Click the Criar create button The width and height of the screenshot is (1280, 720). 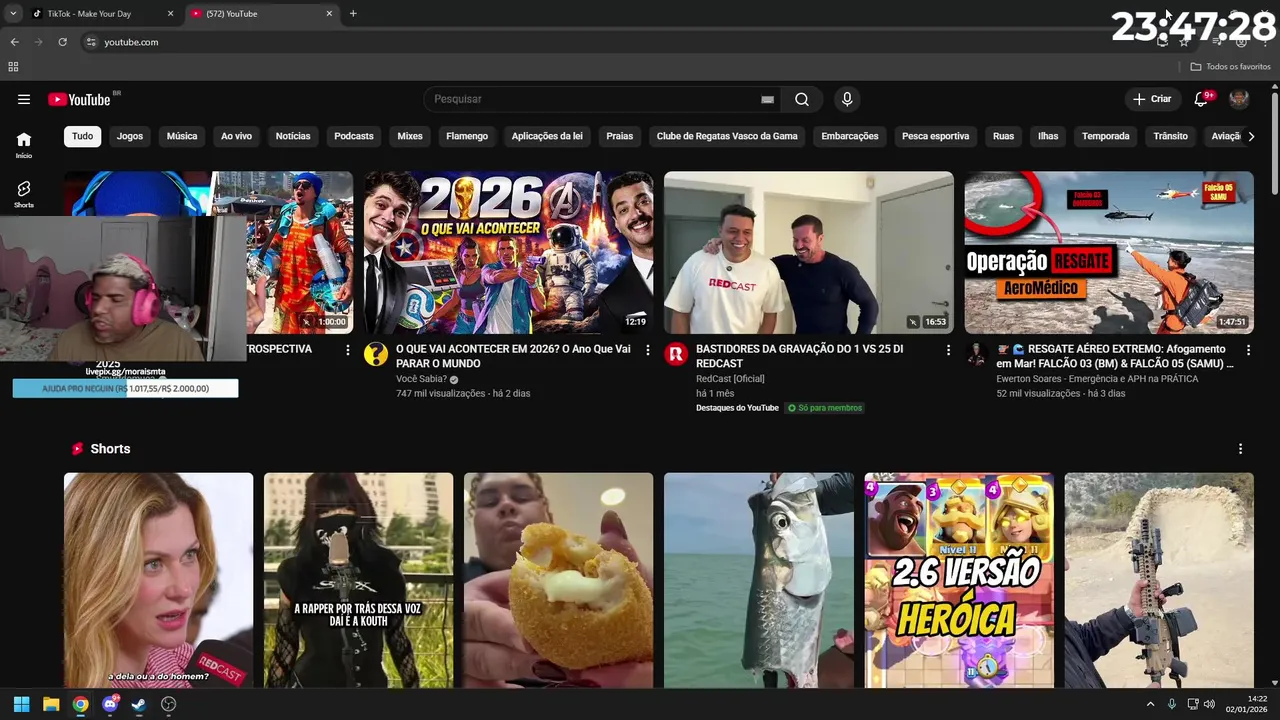[1152, 99]
